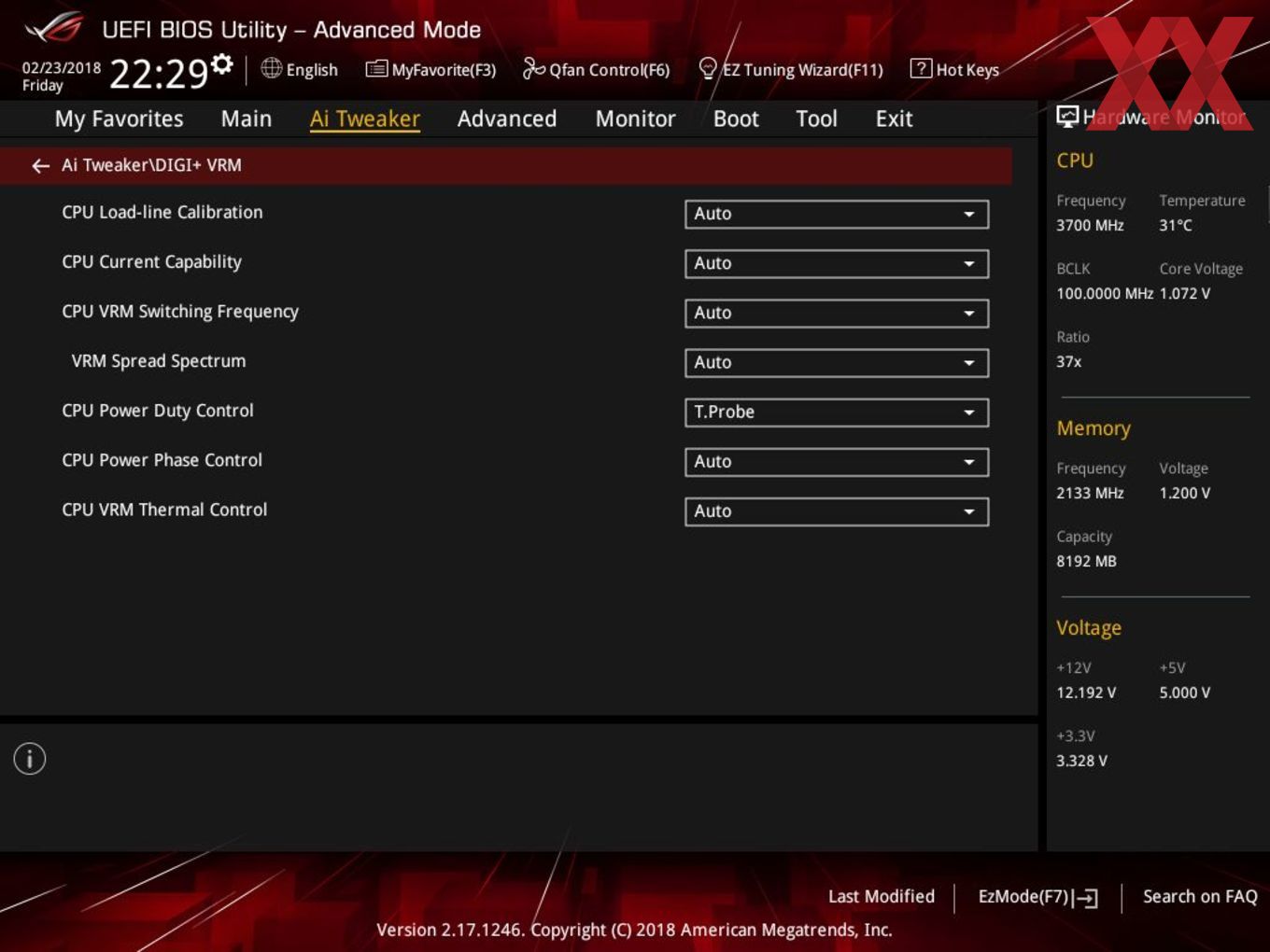Click the Capacity value 8192 MB
Viewport: 1270px width, 952px height.
(1086, 561)
